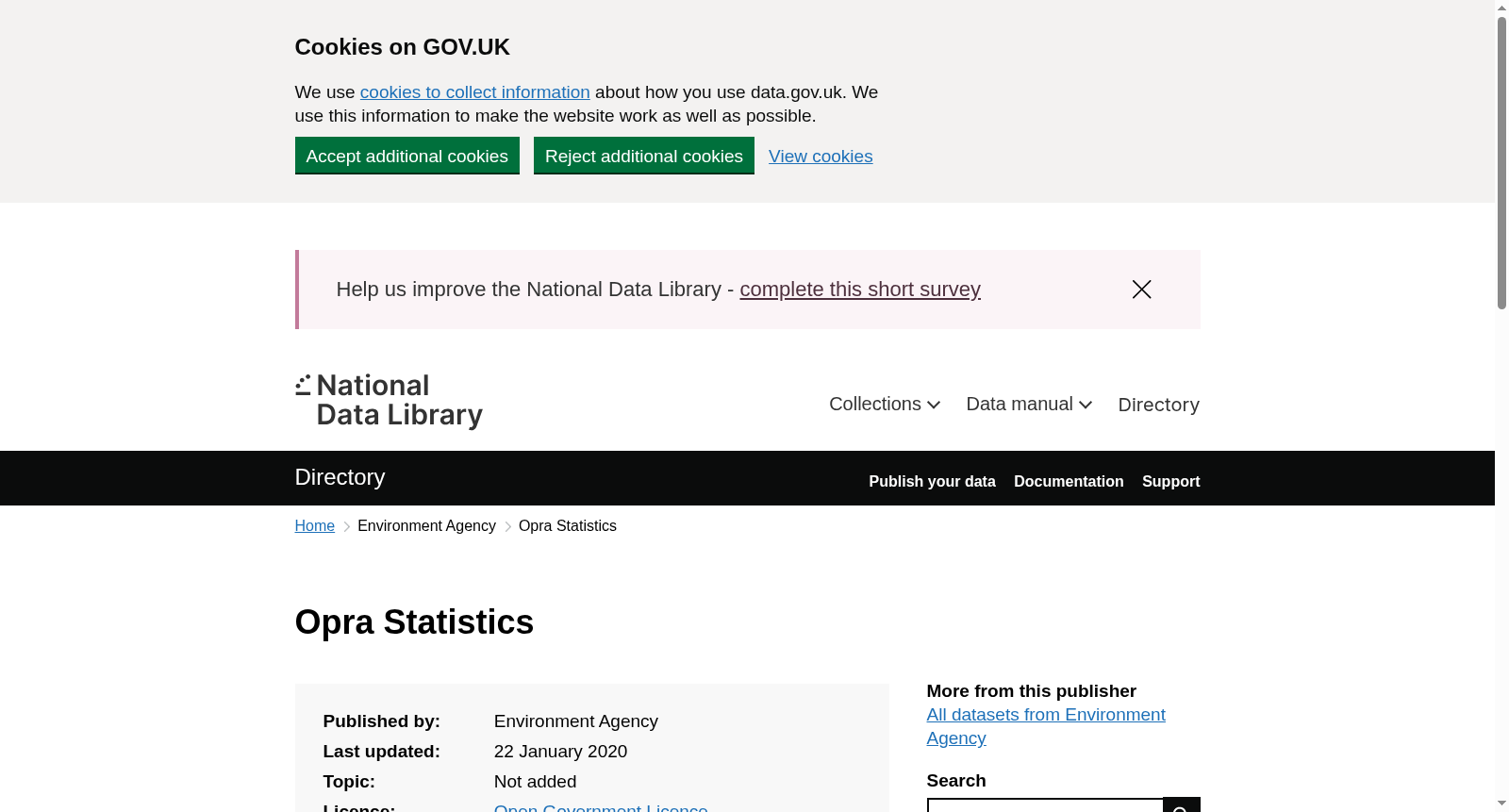Reject additional cookies
1509x812 pixels.
(644, 156)
